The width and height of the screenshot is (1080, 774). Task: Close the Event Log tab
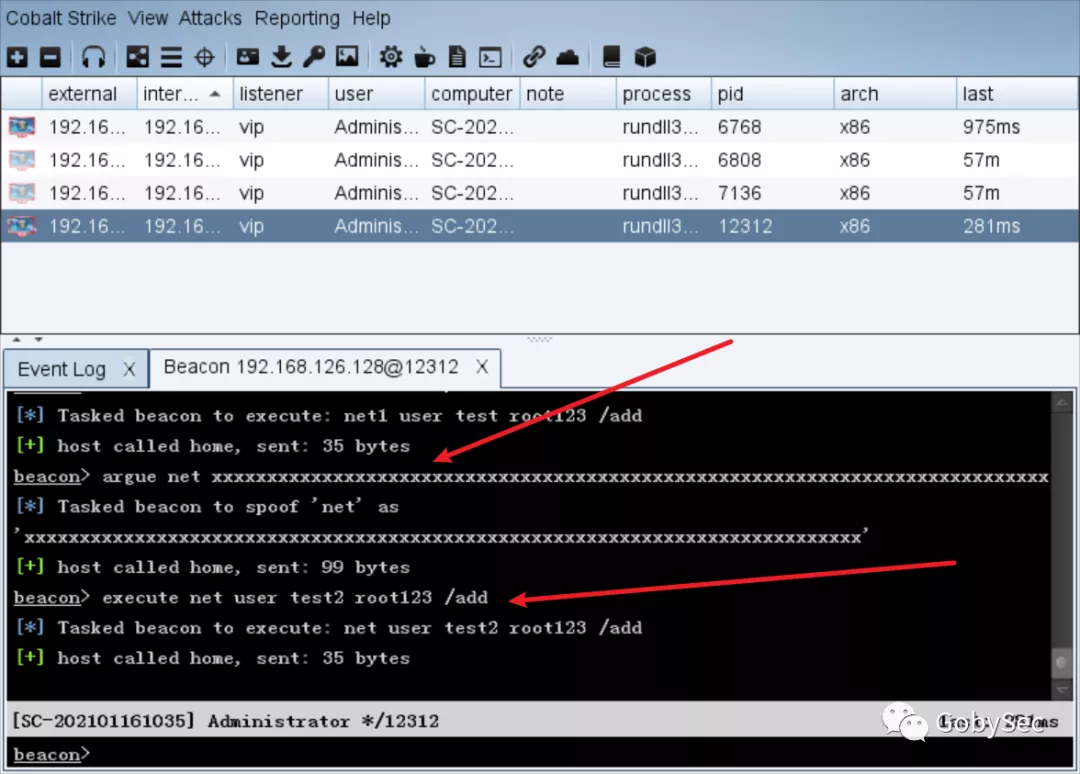(129, 370)
